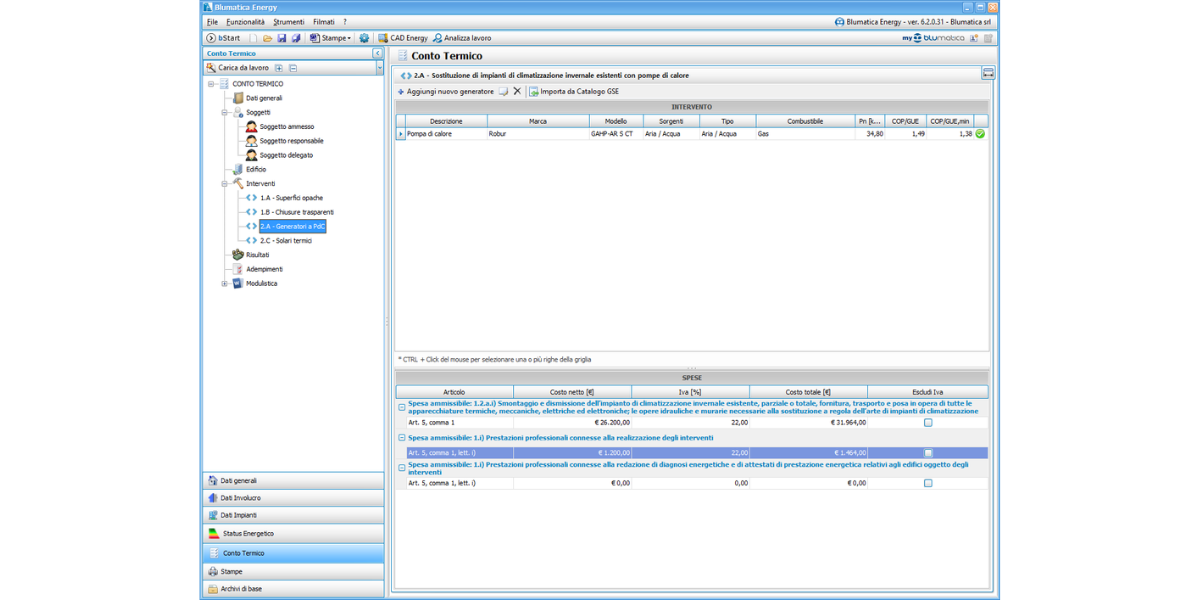Open 2.C - Solari termici intervention
The height and width of the screenshot is (600, 1200).
pos(286,241)
